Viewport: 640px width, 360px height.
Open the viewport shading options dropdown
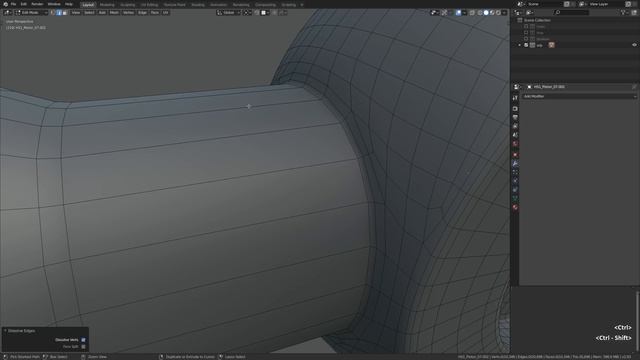tap(504, 13)
